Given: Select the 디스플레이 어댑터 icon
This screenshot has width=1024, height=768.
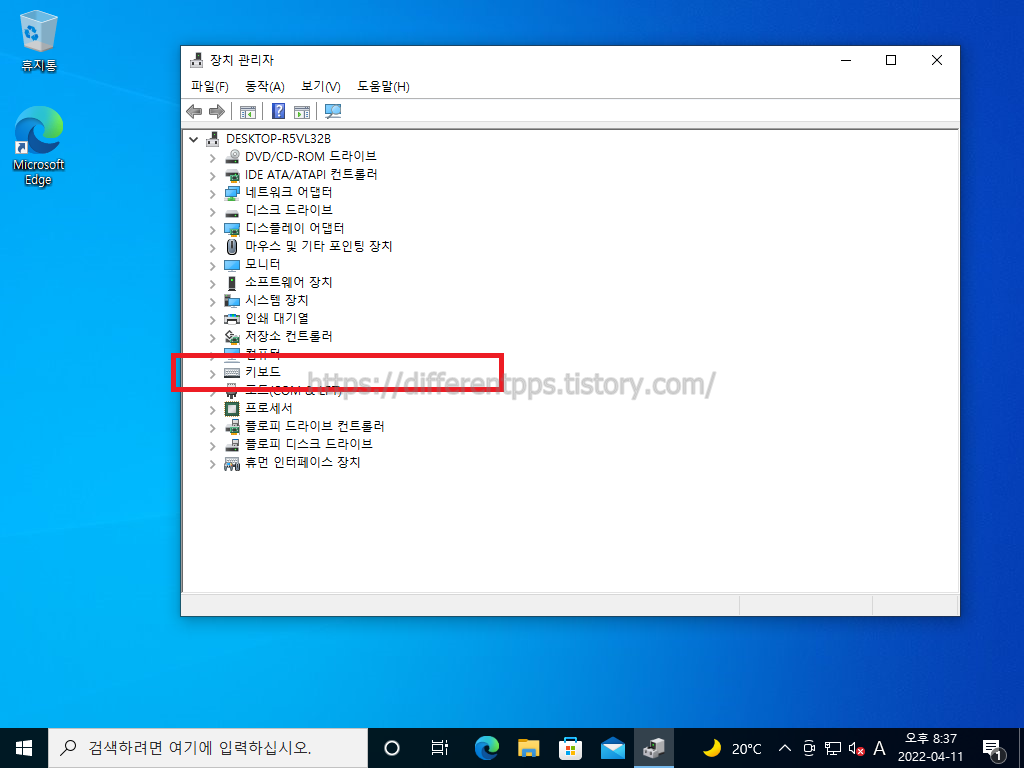Looking at the screenshot, I should click(232, 229).
